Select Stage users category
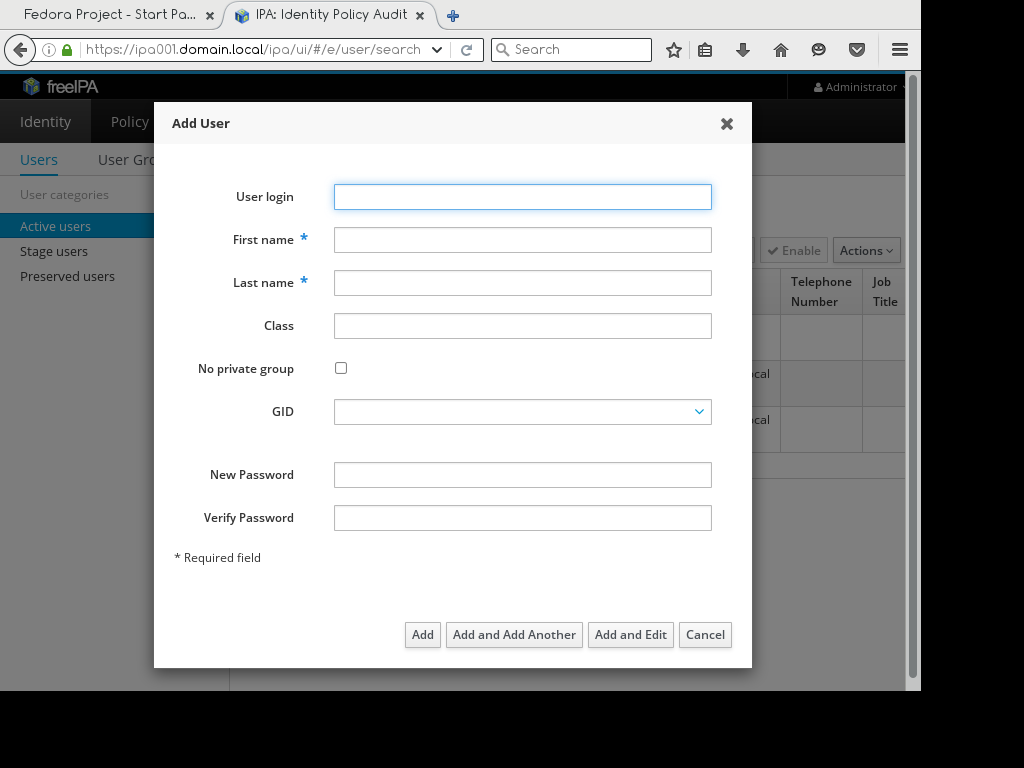 [x=54, y=251]
